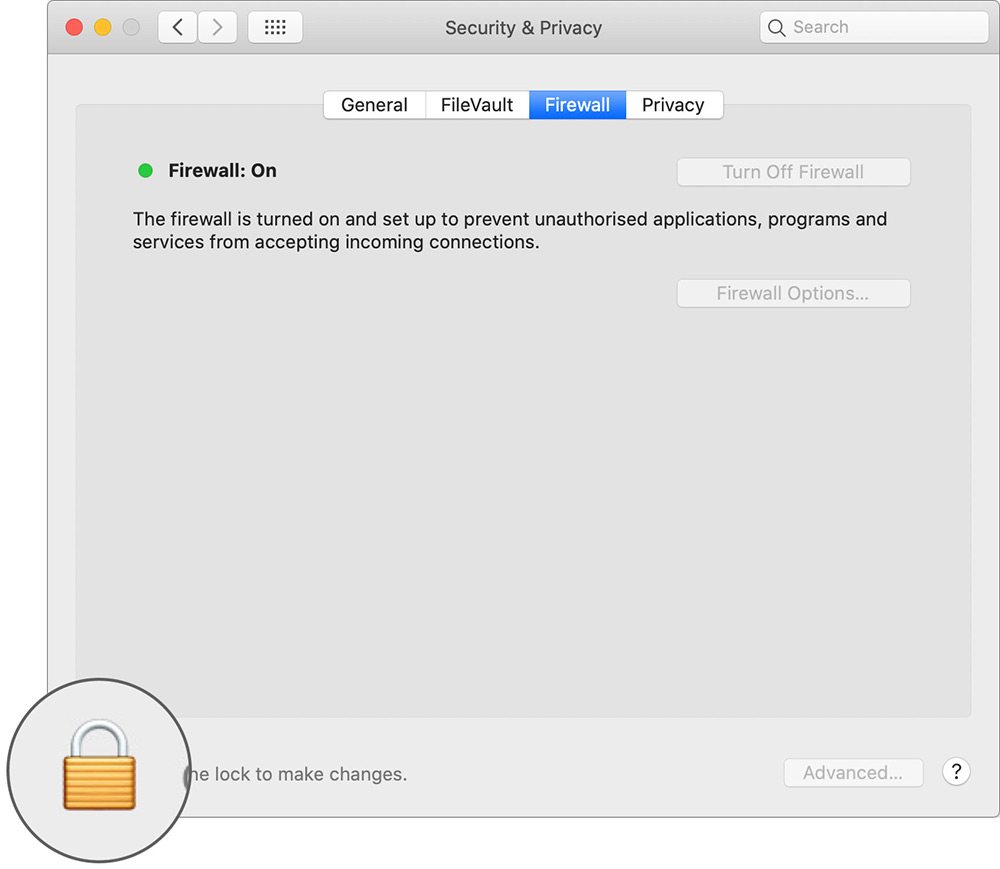Open the FileVault tab
1000x869 pixels.
coord(477,104)
